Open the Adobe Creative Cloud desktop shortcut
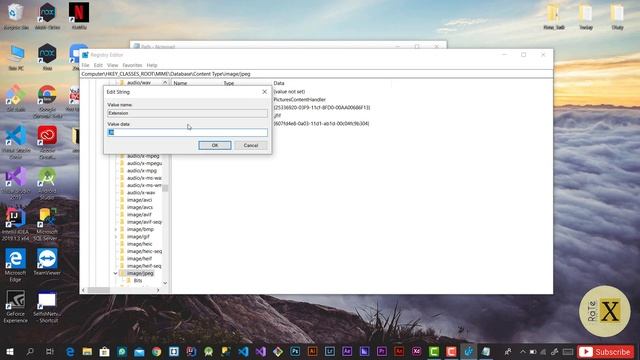Image resolution: width=640 pixels, height=360 pixels. click(x=47, y=142)
